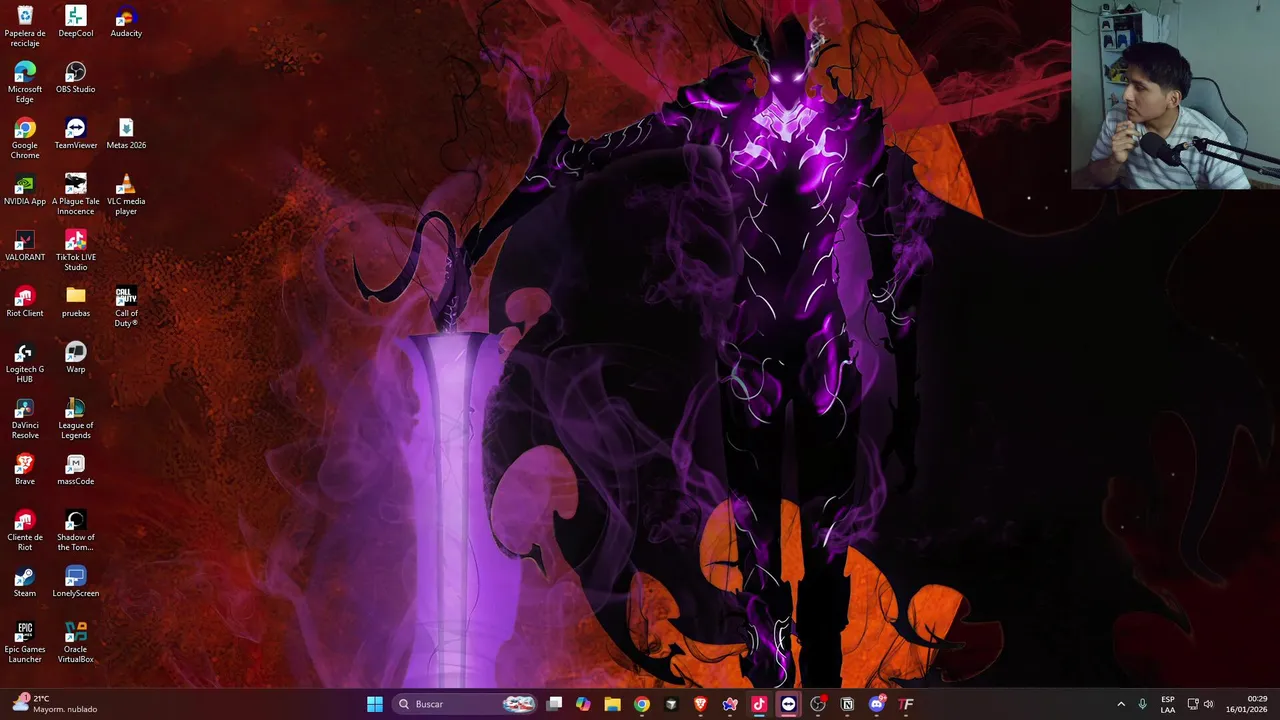Open File Explorer from the taskbar
Screen dimensions: 1280x720
click(x=612, y=704)
